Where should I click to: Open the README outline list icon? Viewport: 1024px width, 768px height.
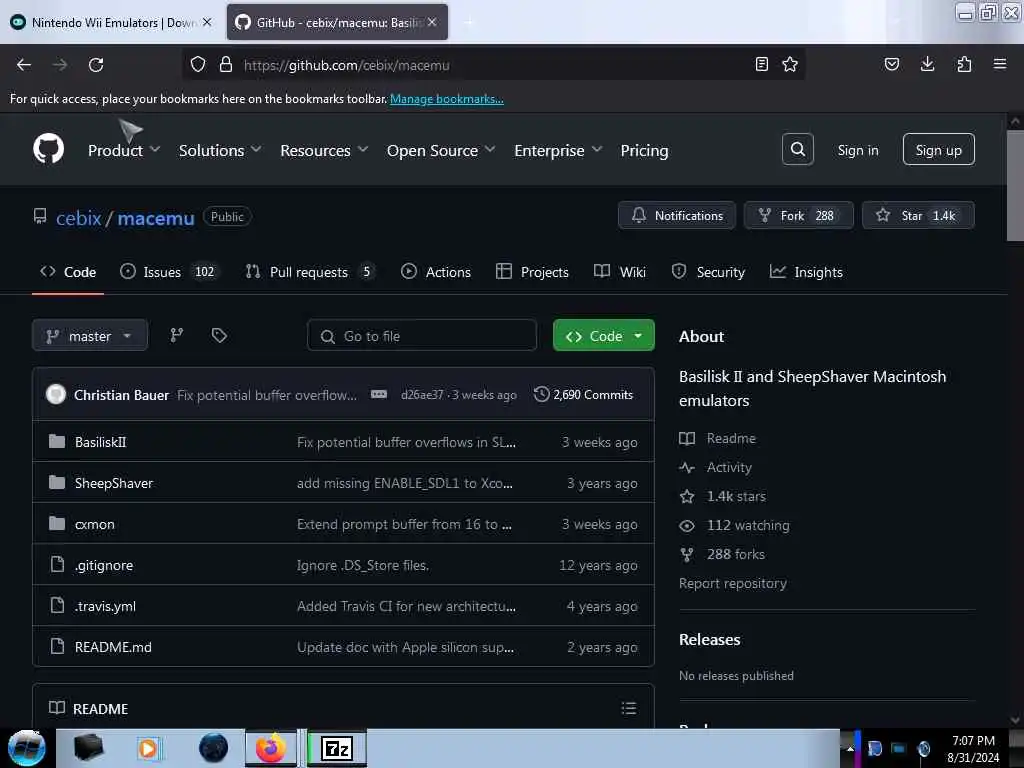628,708
